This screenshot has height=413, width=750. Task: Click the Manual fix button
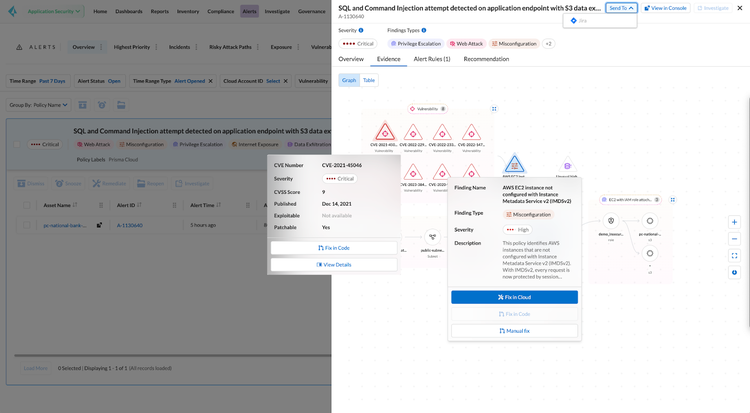pos(514,331)
